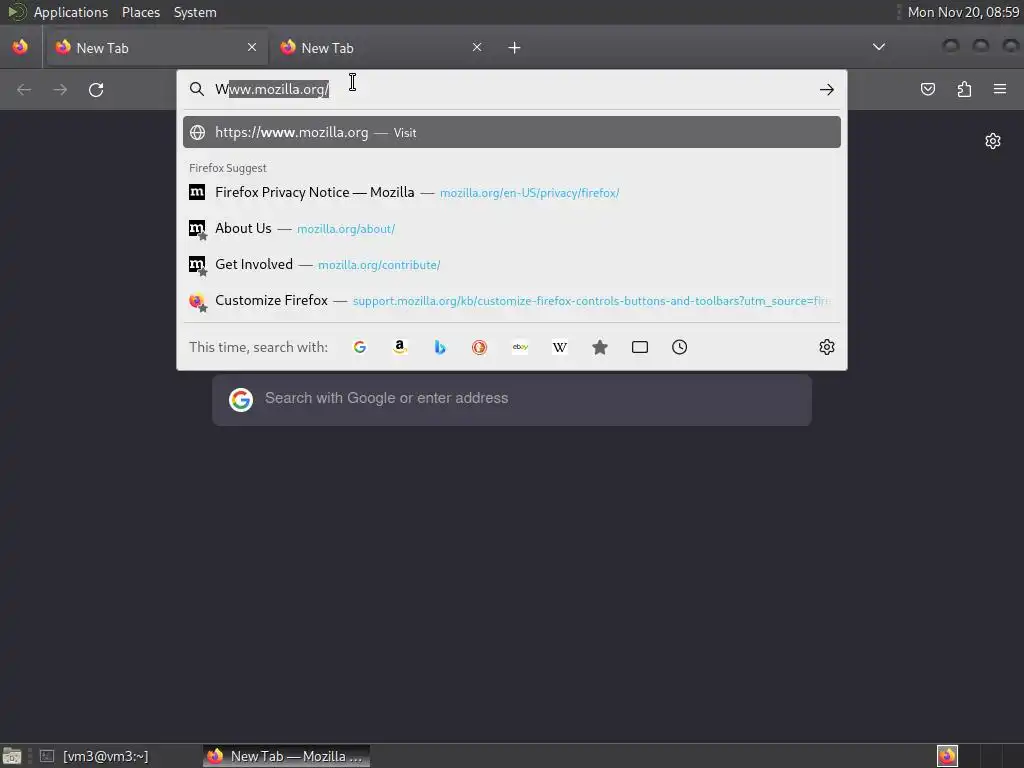Click the Firefox tray icon in bottom panel
The height and width of the screenshot is (768, 1024).
947,756
